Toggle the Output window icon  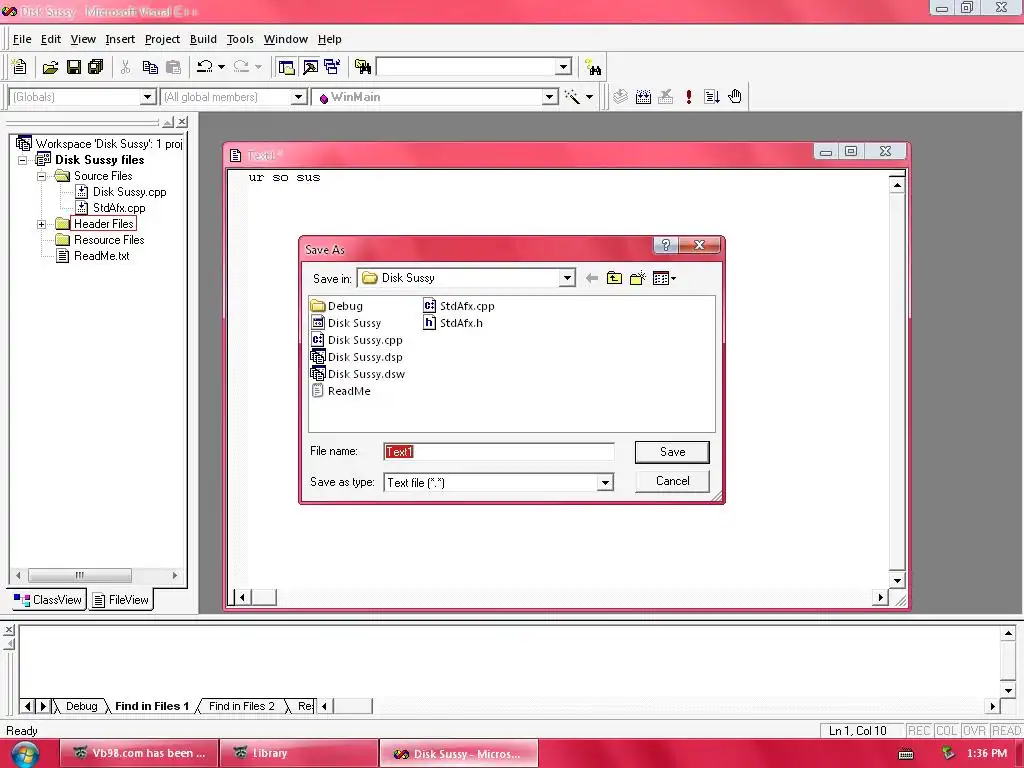(310, 67)
